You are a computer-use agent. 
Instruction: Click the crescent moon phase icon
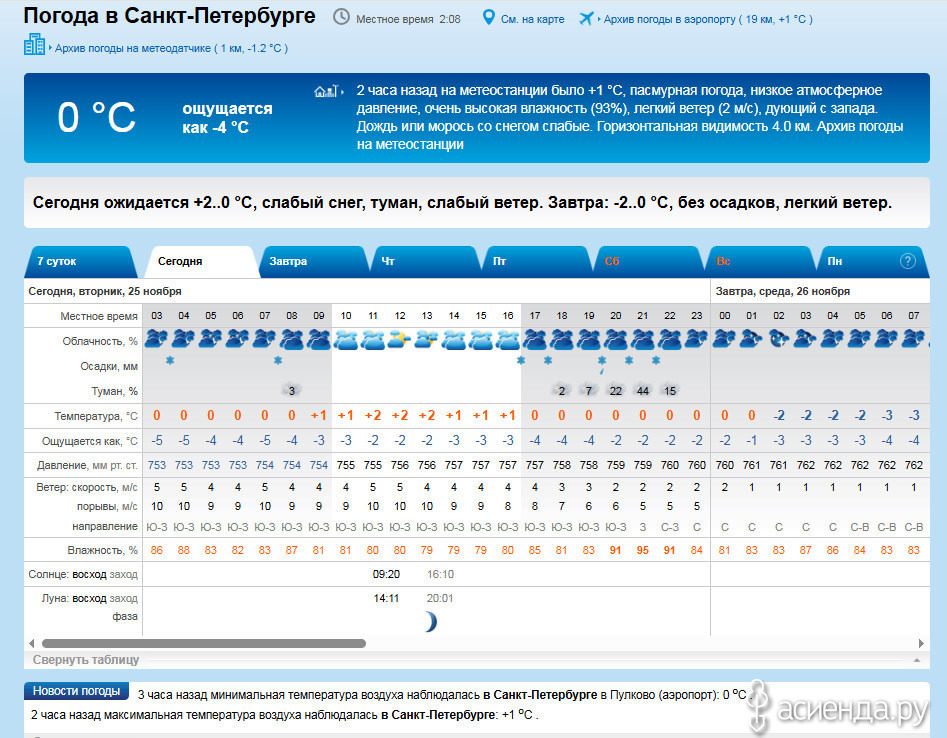429,622
